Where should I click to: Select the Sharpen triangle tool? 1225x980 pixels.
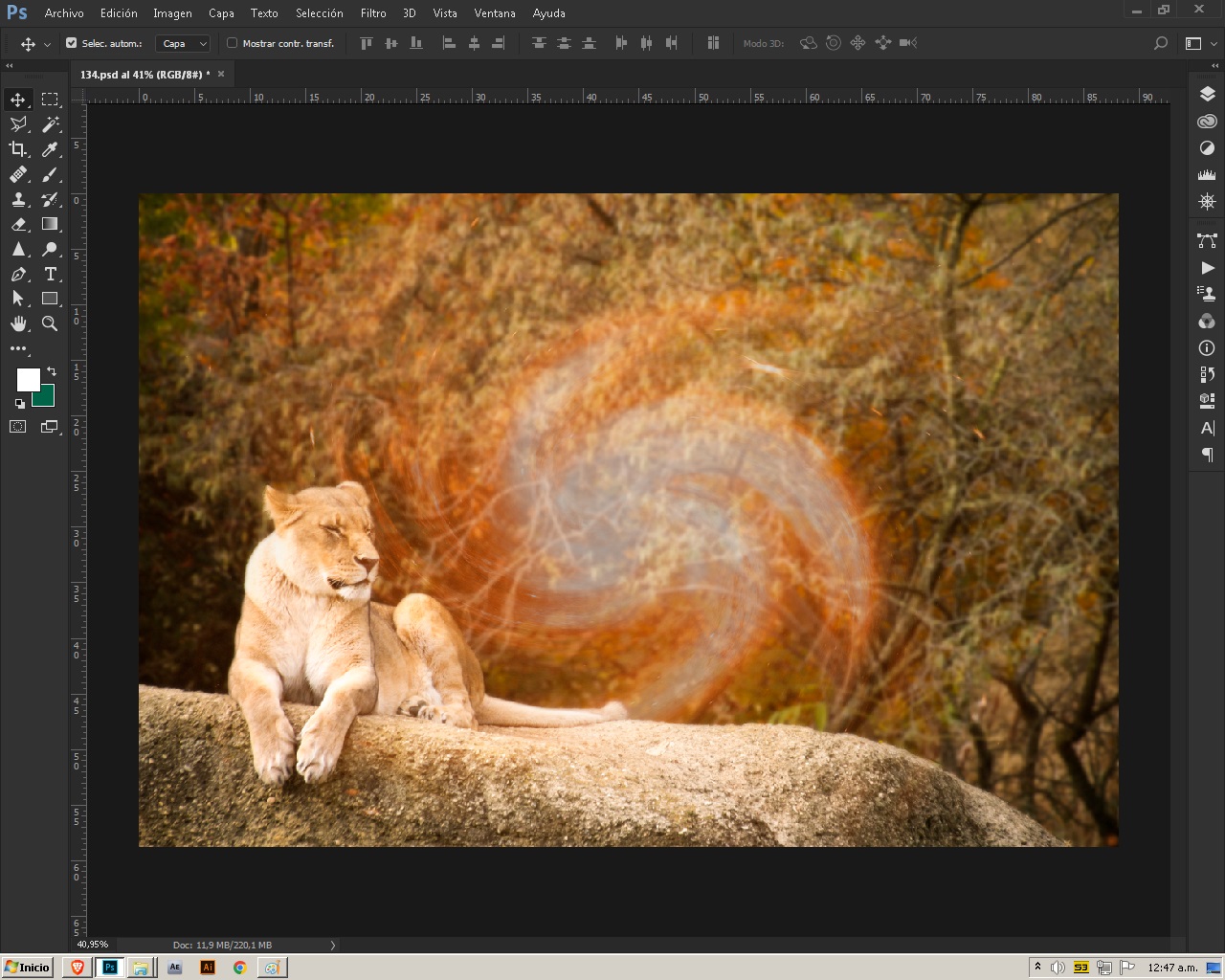coord(18,249)
